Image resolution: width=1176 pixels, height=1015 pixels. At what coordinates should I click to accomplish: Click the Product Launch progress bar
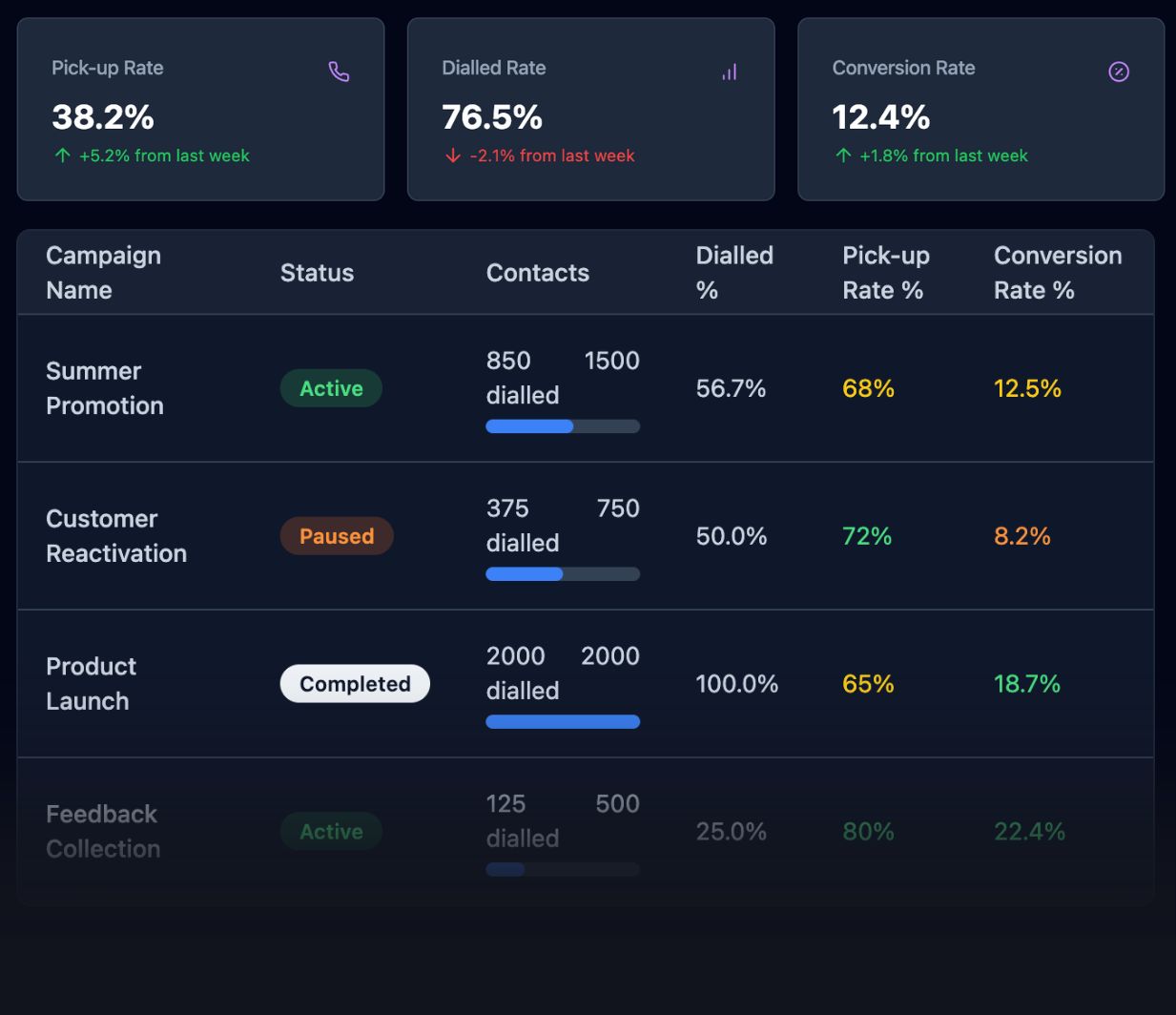563,722
